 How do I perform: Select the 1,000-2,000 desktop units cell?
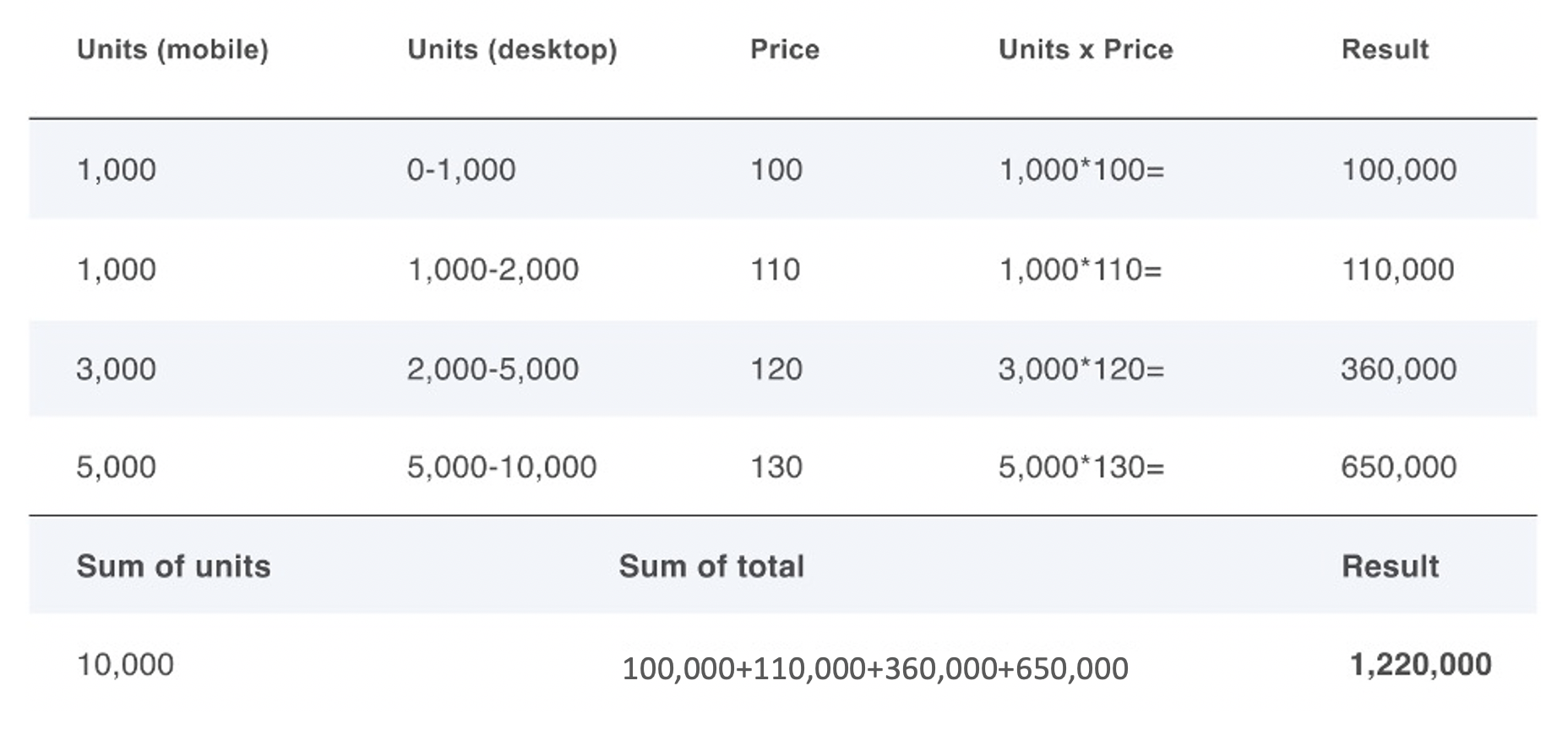click(493, 269)
